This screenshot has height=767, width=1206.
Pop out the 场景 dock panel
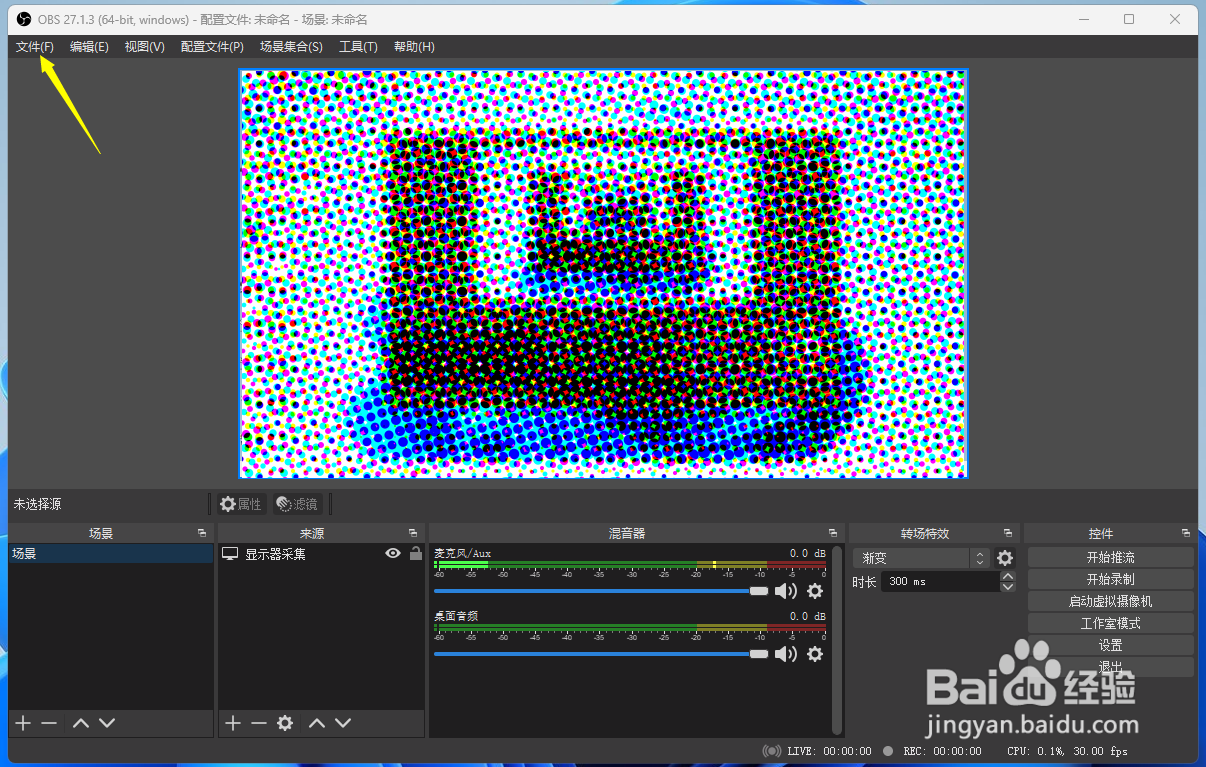202,533
